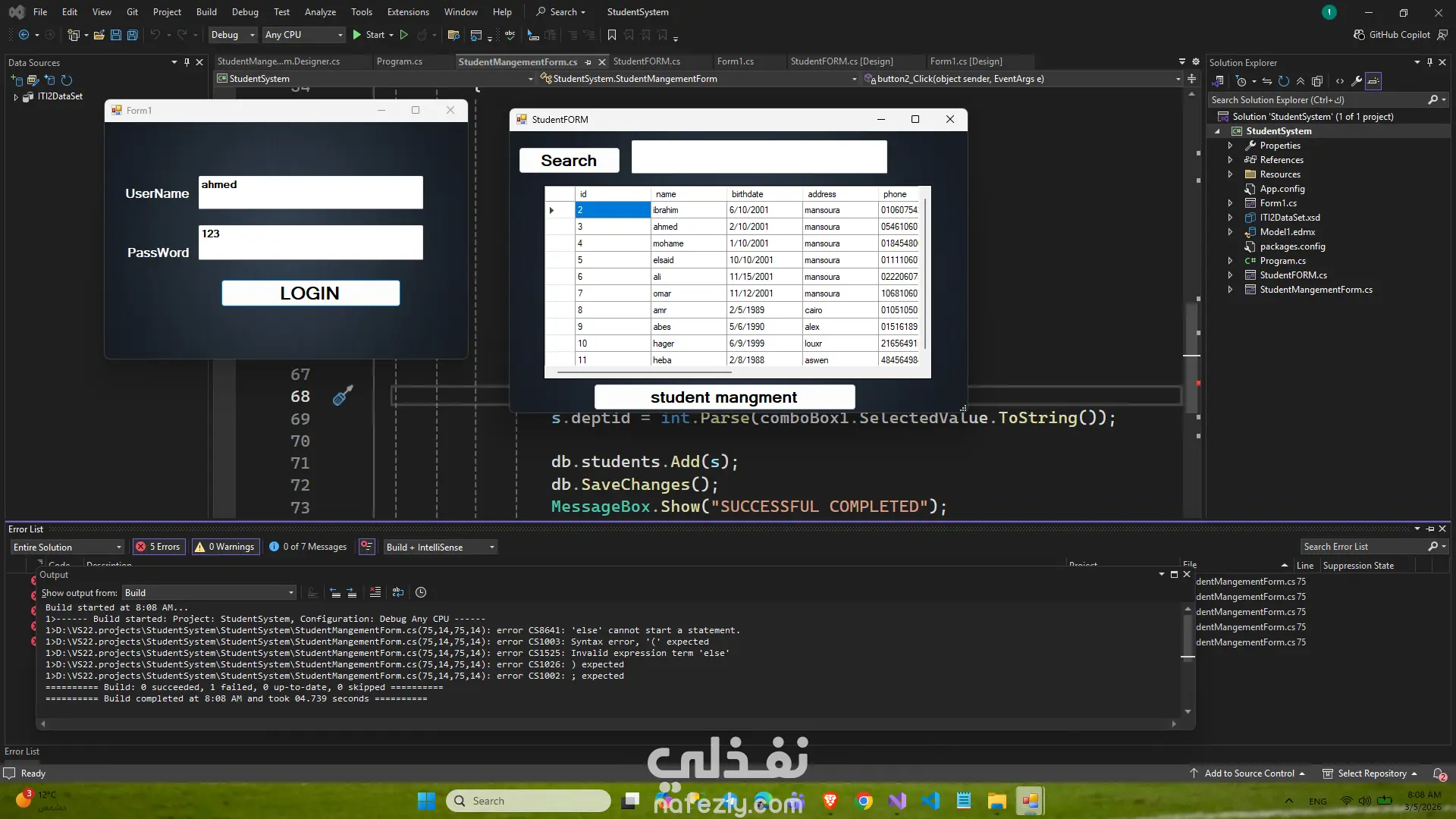
Task: Click the Open File folder icon
Action: point(99,35)
